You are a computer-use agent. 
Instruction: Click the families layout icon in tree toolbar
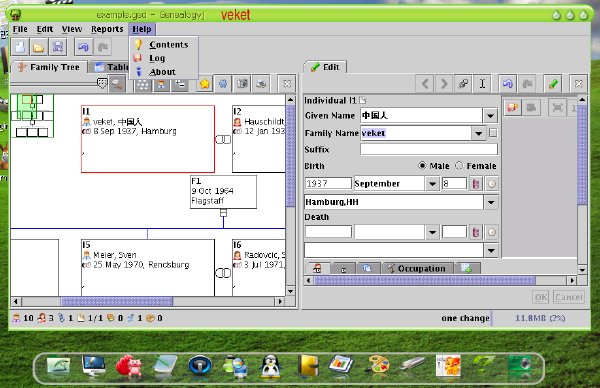click(143, 84)
